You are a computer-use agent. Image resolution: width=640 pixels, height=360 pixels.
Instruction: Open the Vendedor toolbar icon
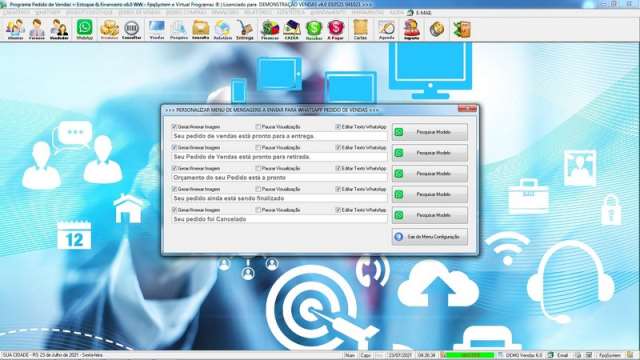click(x=59, y=29)
